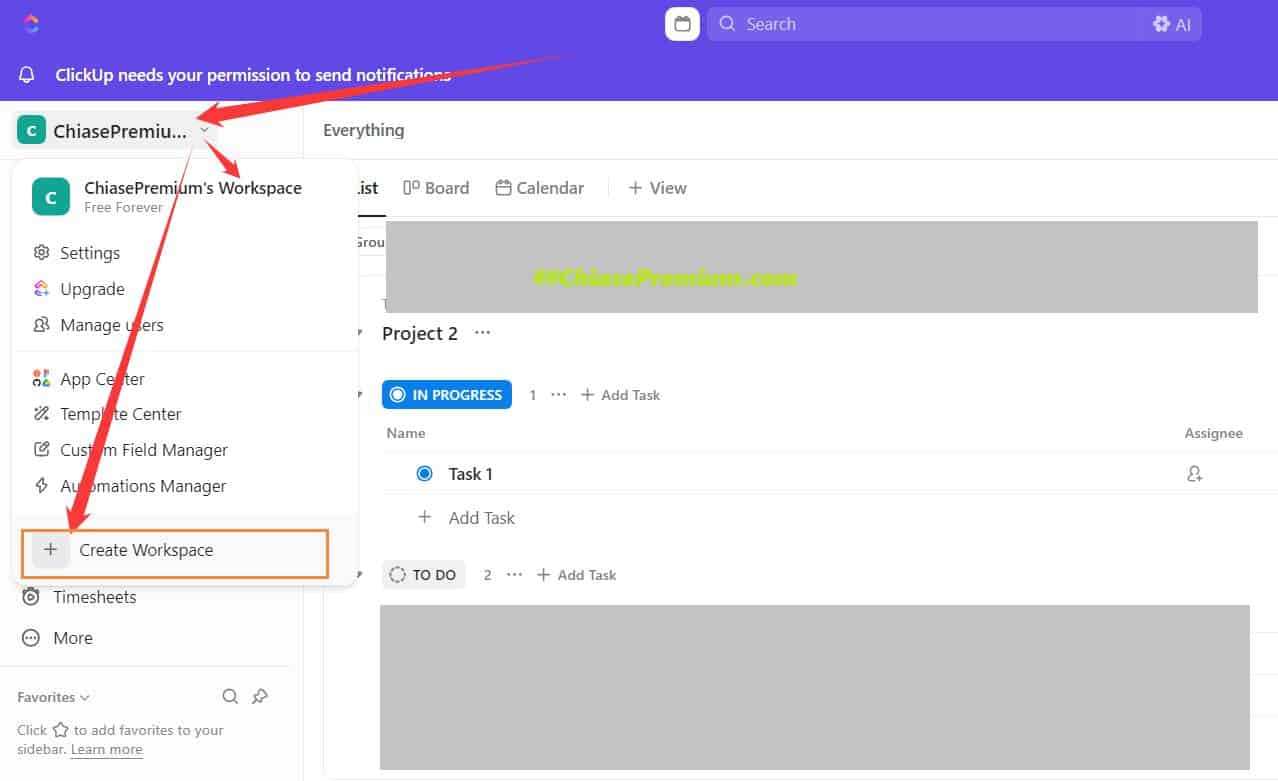Open the Calendar view tab
The width and height of the screenshot is (1278, 781).
pos(539,187)
